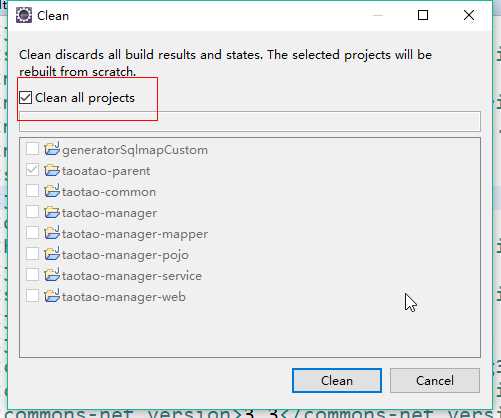Click the taoatao-parent project folder icon

pyautogui.click(x=52, y=170)
